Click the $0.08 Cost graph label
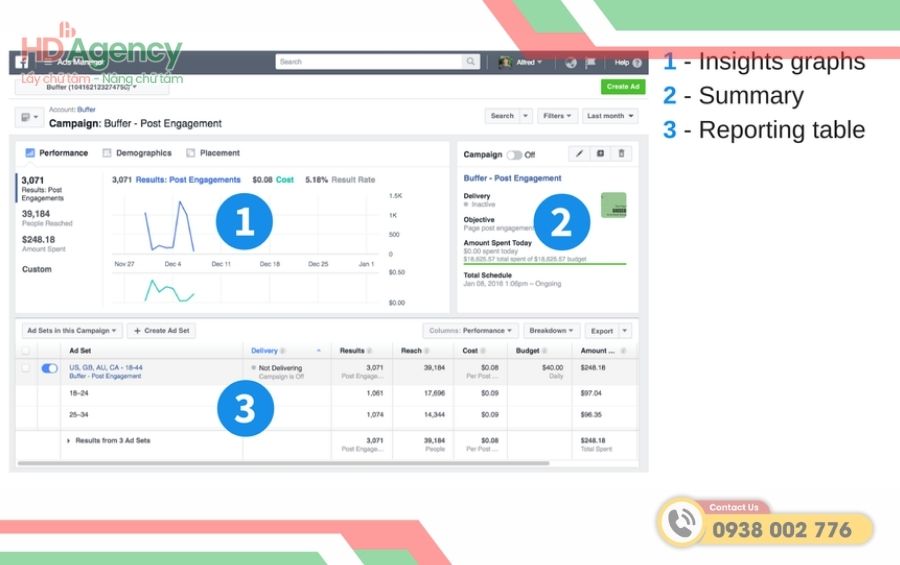Image resolution: width=900 pixels, height=565 pixels. 273,180
